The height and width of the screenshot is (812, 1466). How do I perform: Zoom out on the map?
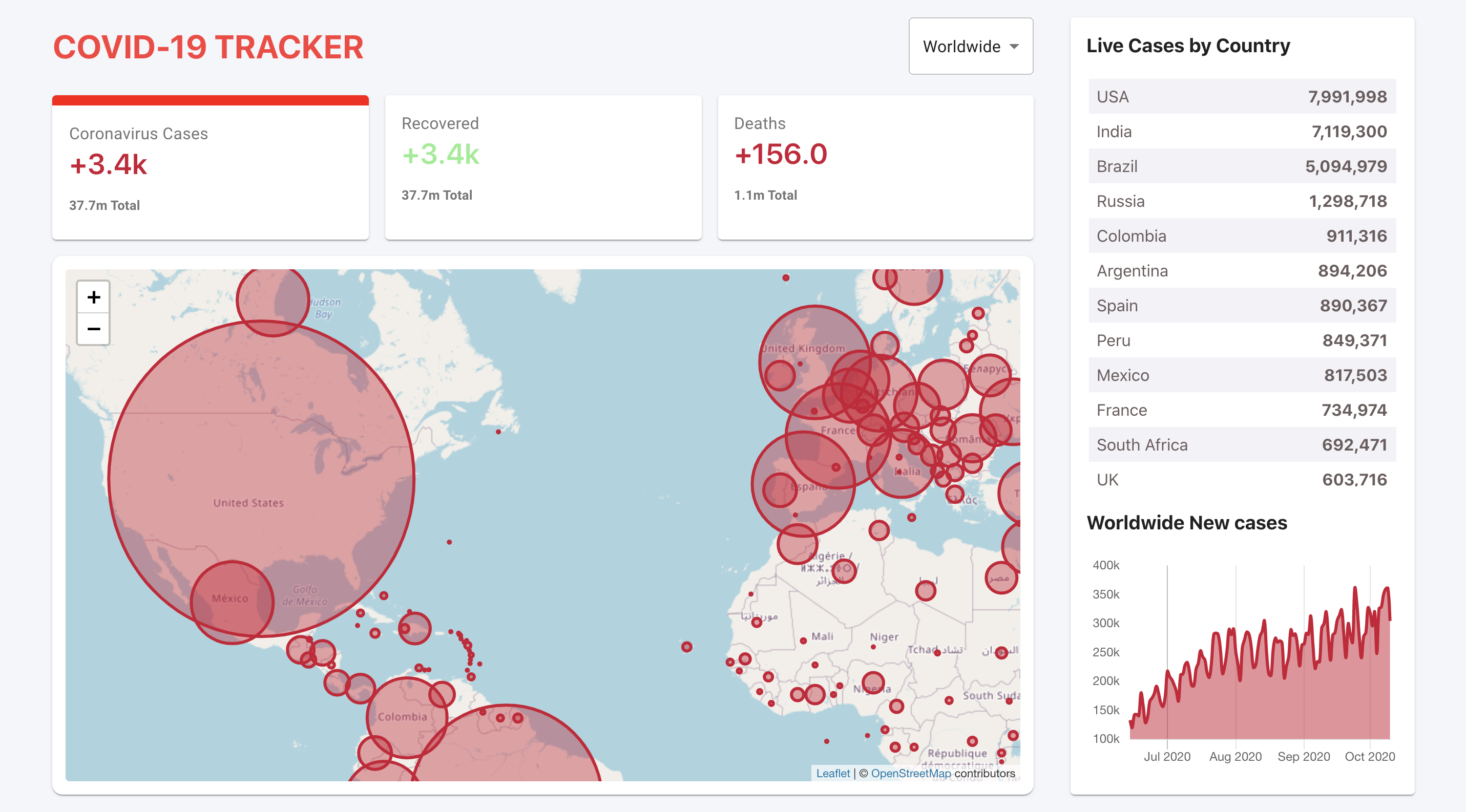point(93,329)
